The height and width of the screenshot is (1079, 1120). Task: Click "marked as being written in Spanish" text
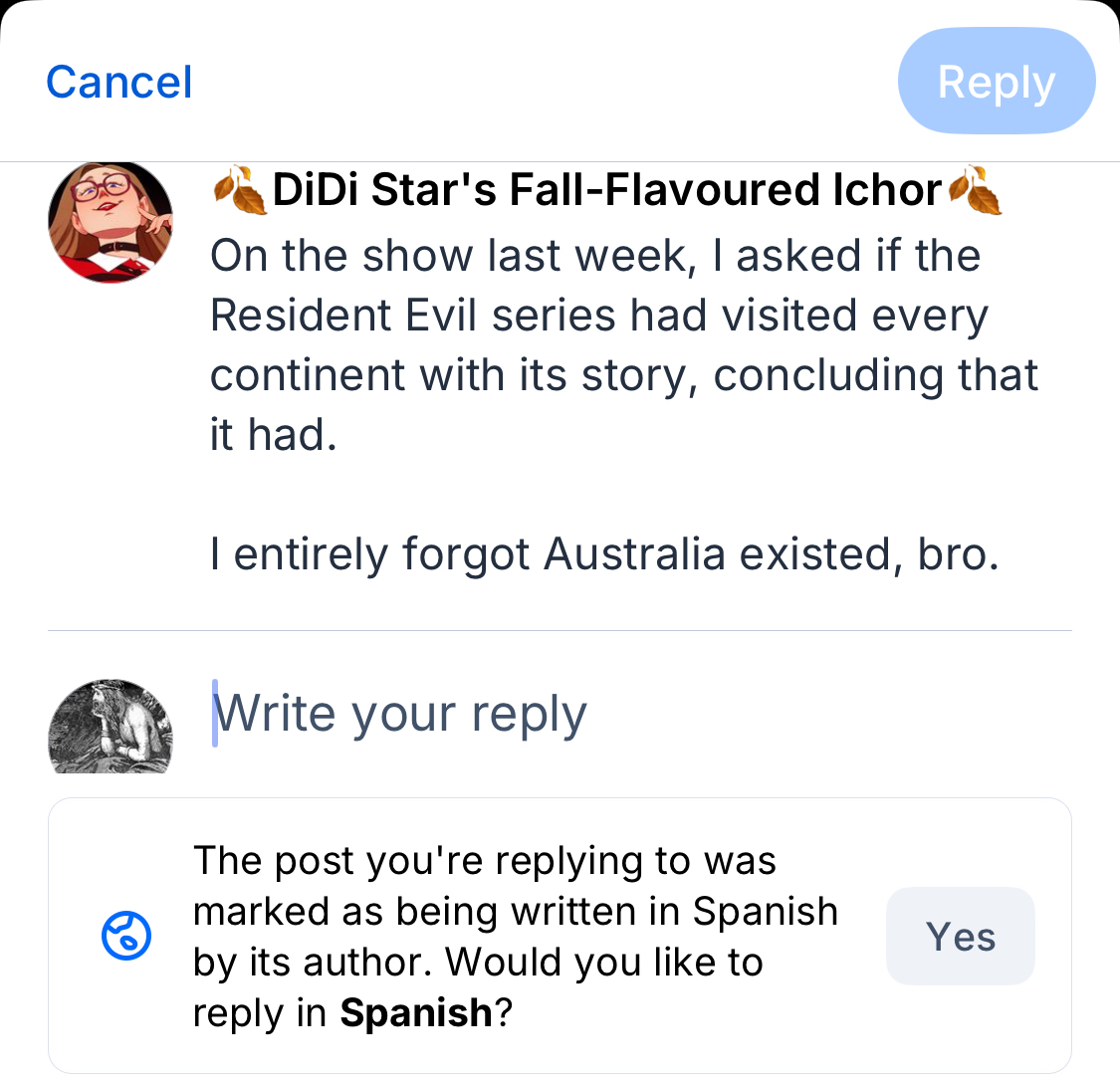pos(516,912)
